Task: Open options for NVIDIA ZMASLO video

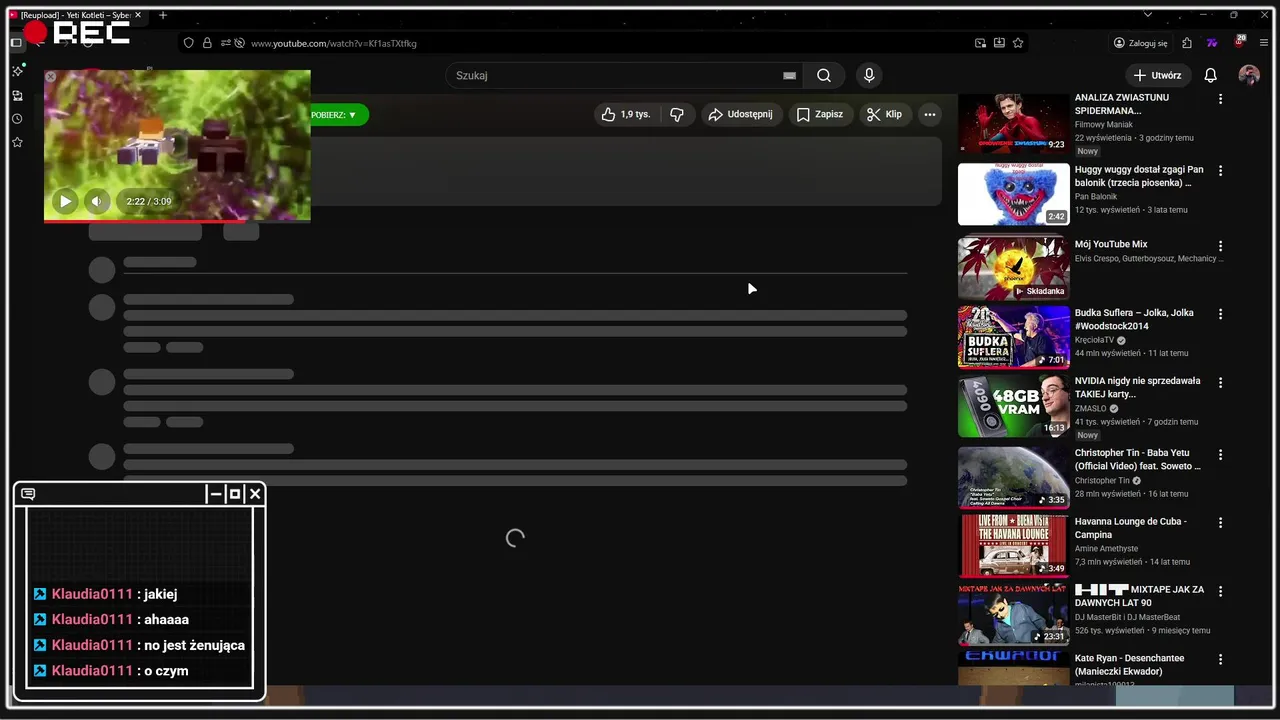Action: coord(1220,382)
